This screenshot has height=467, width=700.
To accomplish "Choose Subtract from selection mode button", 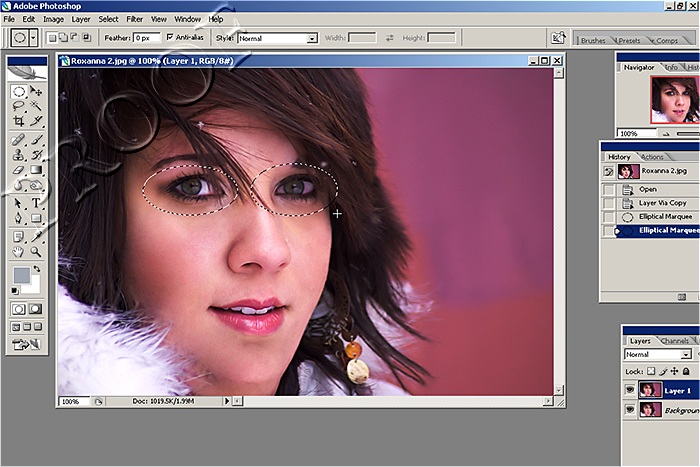I will pyautogui.click(x=75, y=38).
